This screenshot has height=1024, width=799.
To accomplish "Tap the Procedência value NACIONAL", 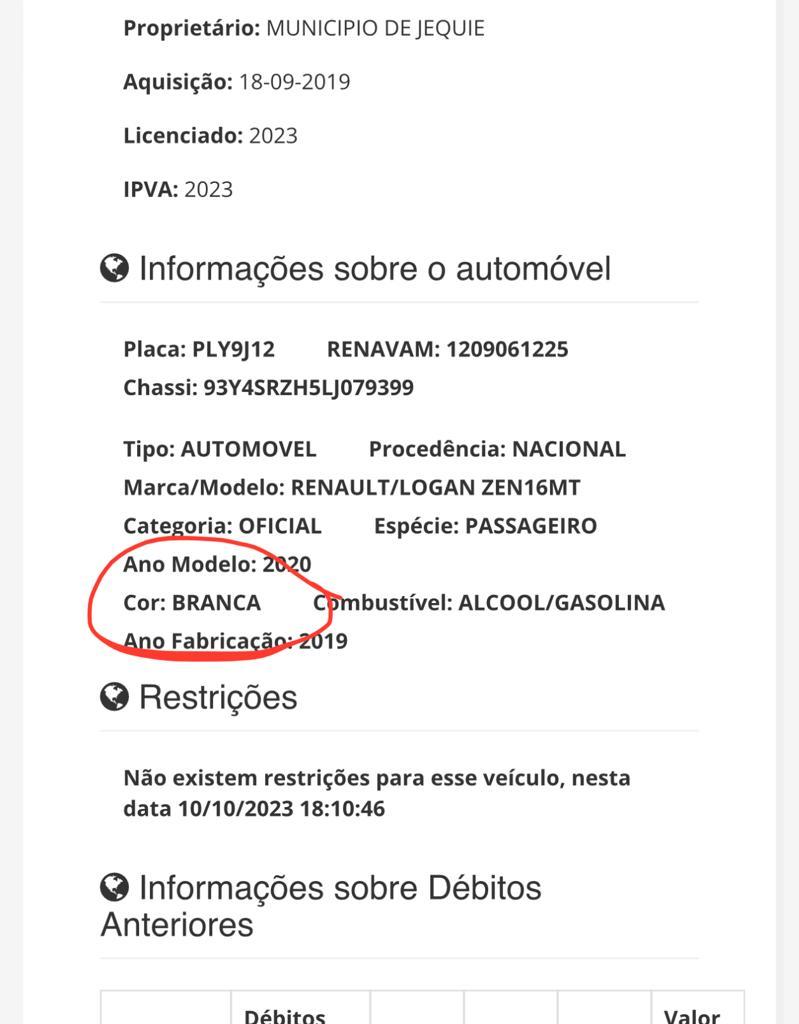I will [569, 449].
